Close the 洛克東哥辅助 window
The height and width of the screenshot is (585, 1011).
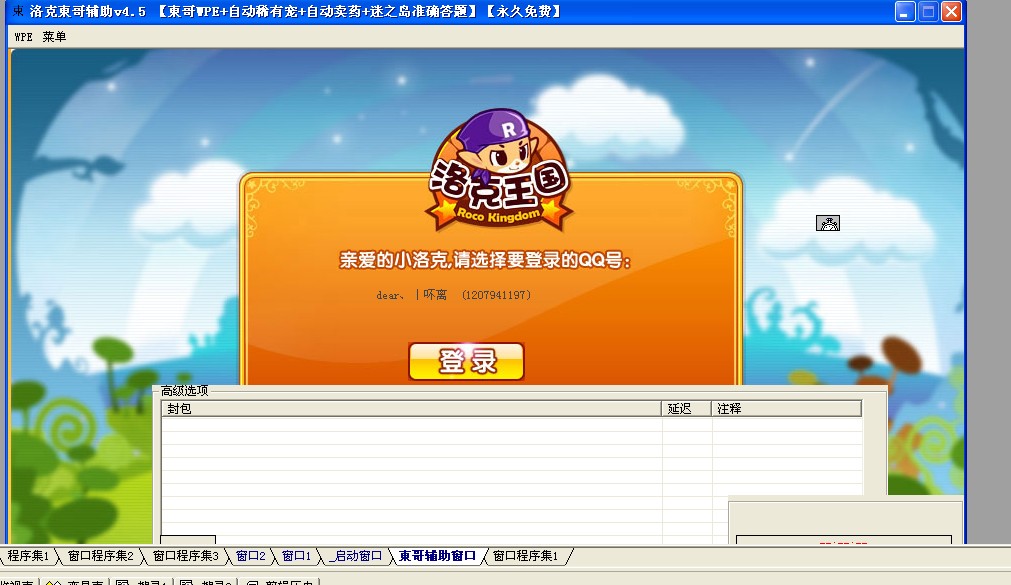click(951, 12)
